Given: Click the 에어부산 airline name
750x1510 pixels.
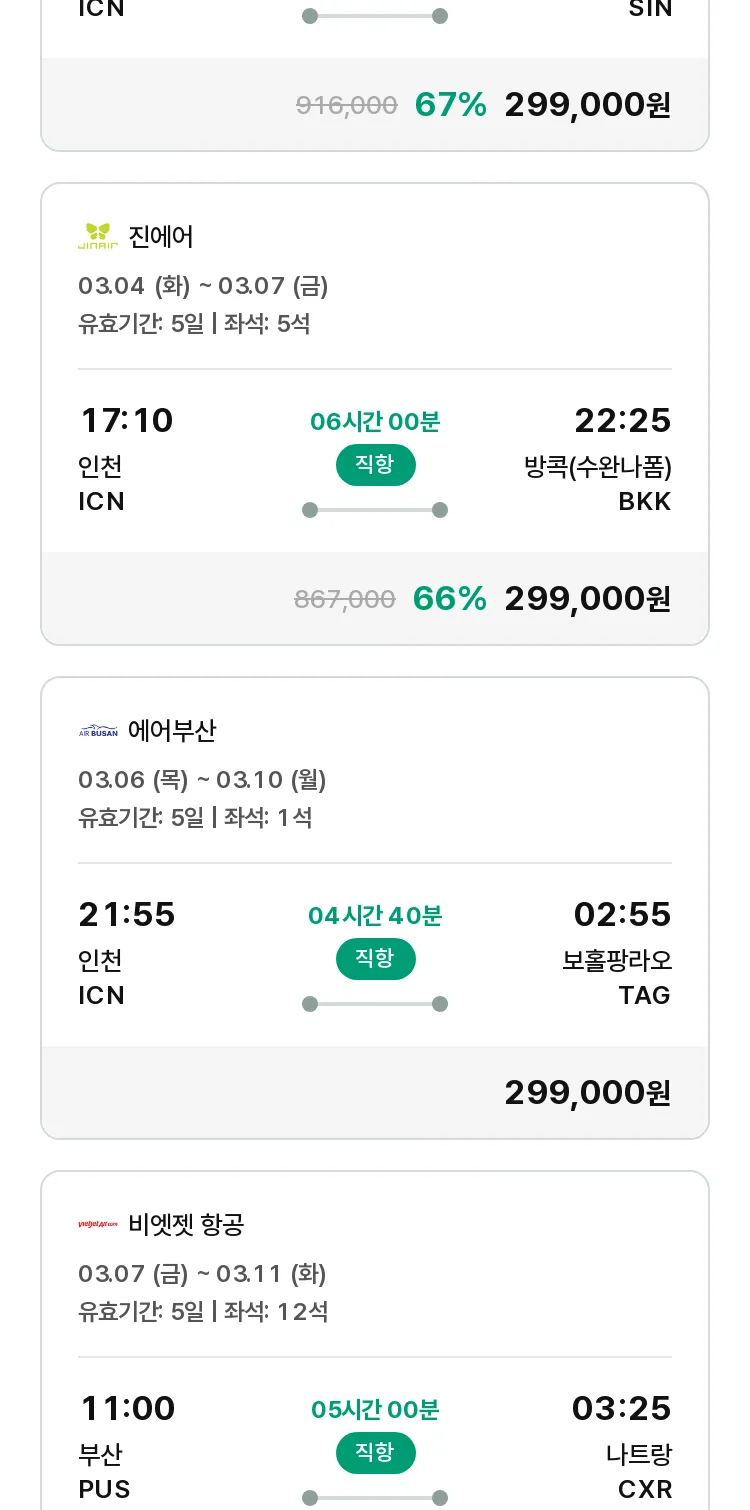Looking at the screenshot, I should click(x=172, y=731).
